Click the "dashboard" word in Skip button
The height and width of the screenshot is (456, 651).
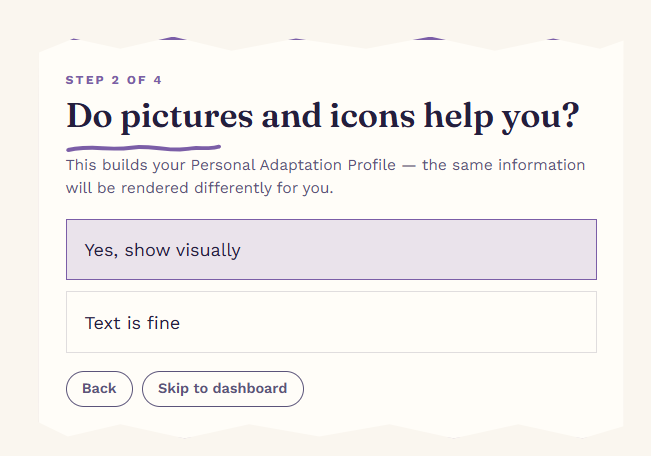point(250,389)
